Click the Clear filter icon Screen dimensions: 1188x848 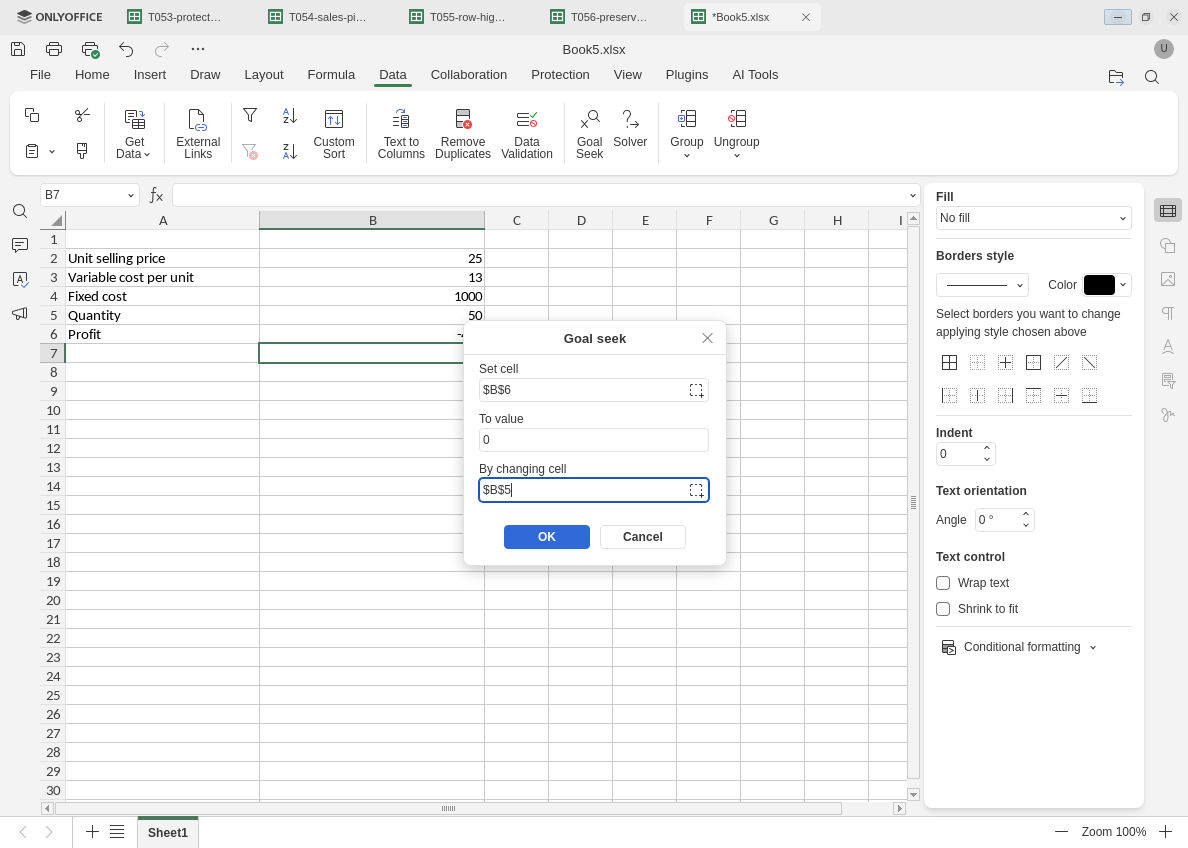[x=250, y=151]
